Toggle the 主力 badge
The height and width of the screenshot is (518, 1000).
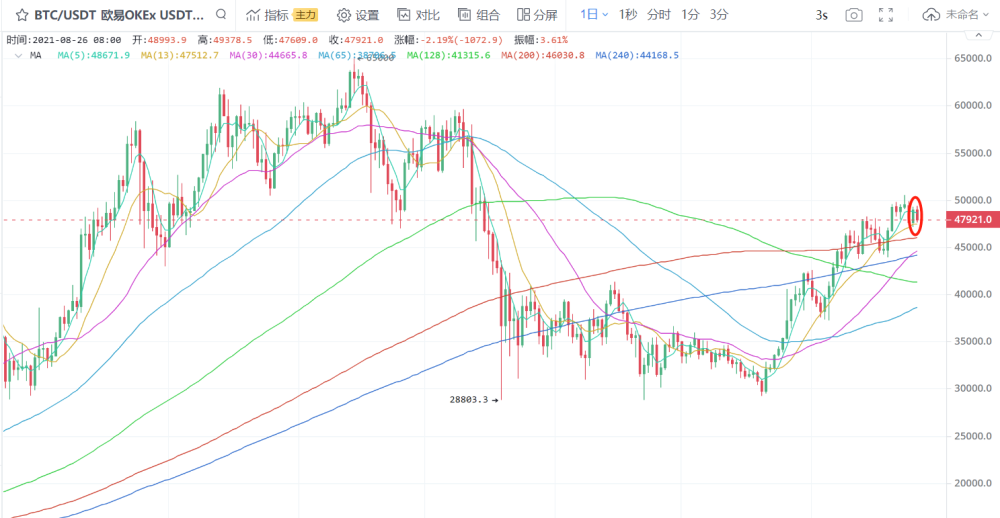306,15
